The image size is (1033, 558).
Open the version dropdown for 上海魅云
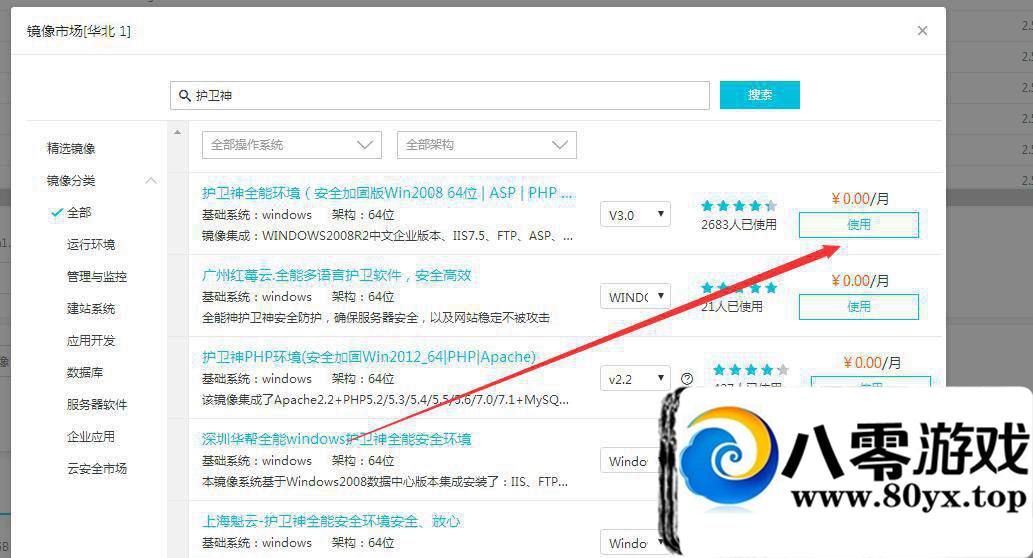[631, 543]
